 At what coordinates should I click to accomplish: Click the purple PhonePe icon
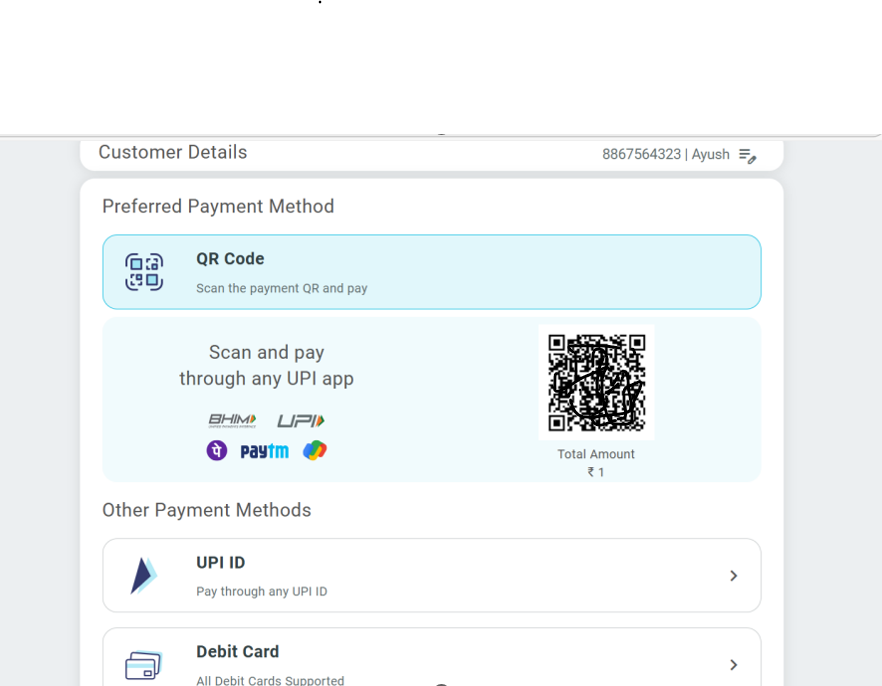(217, 451)
